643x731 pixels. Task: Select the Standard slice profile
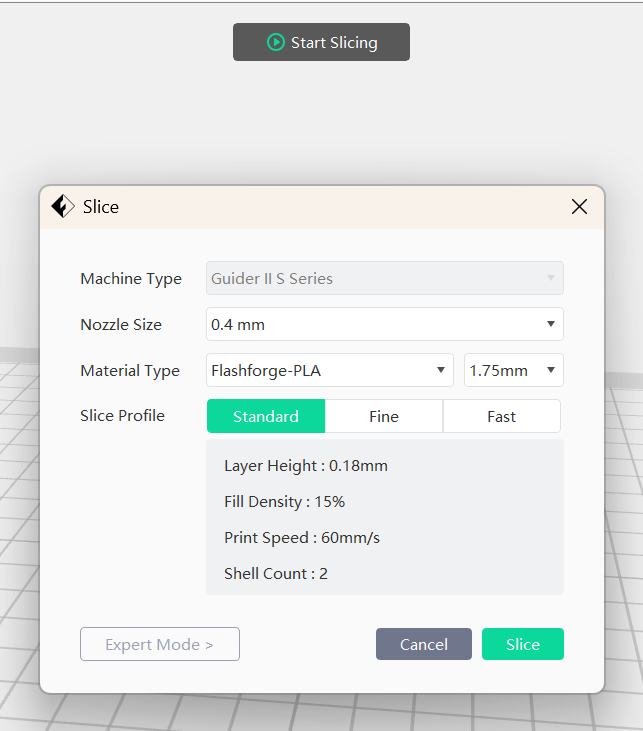click(266, 416)
